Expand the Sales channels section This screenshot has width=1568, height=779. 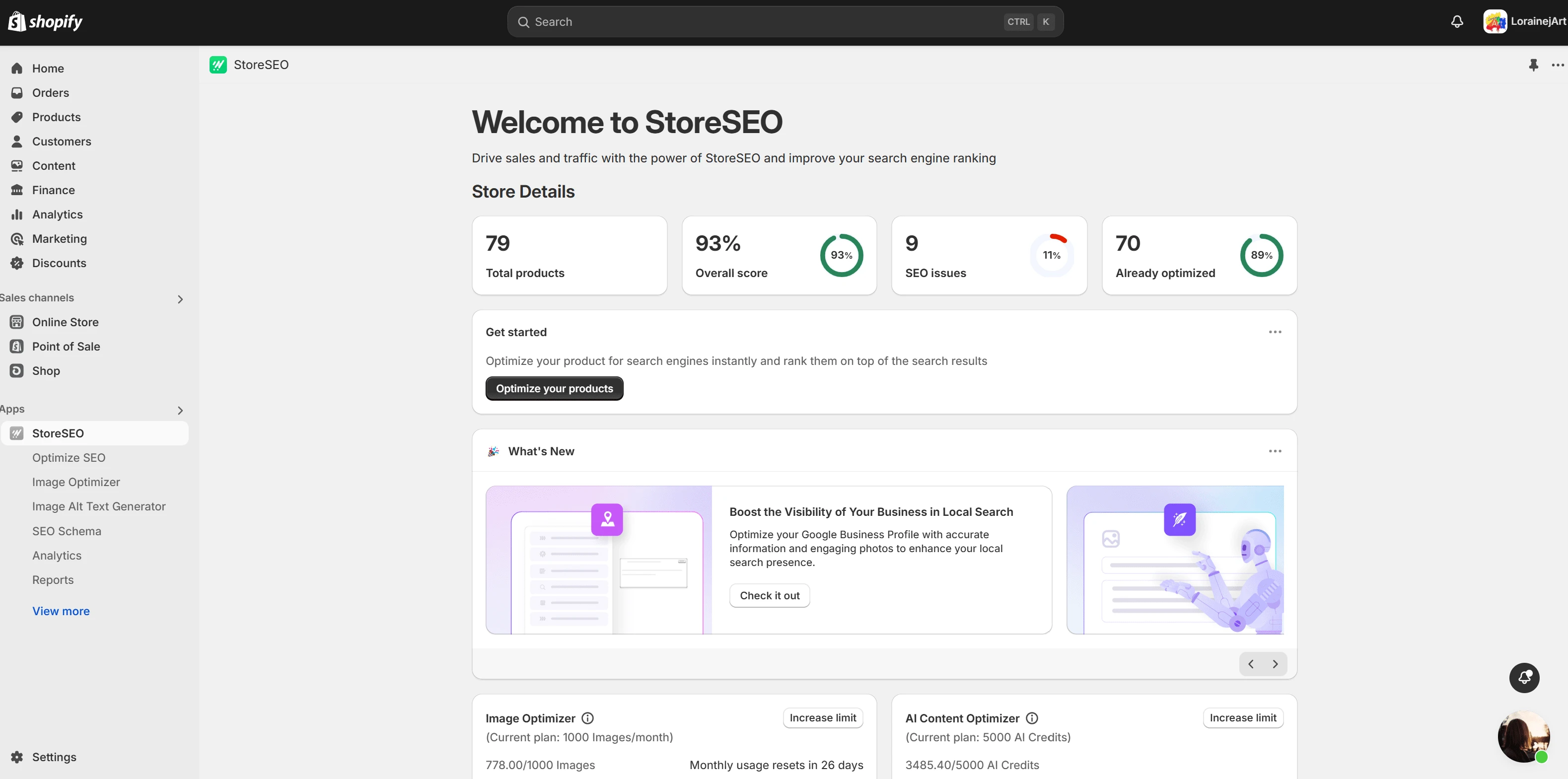coord(180,299)
